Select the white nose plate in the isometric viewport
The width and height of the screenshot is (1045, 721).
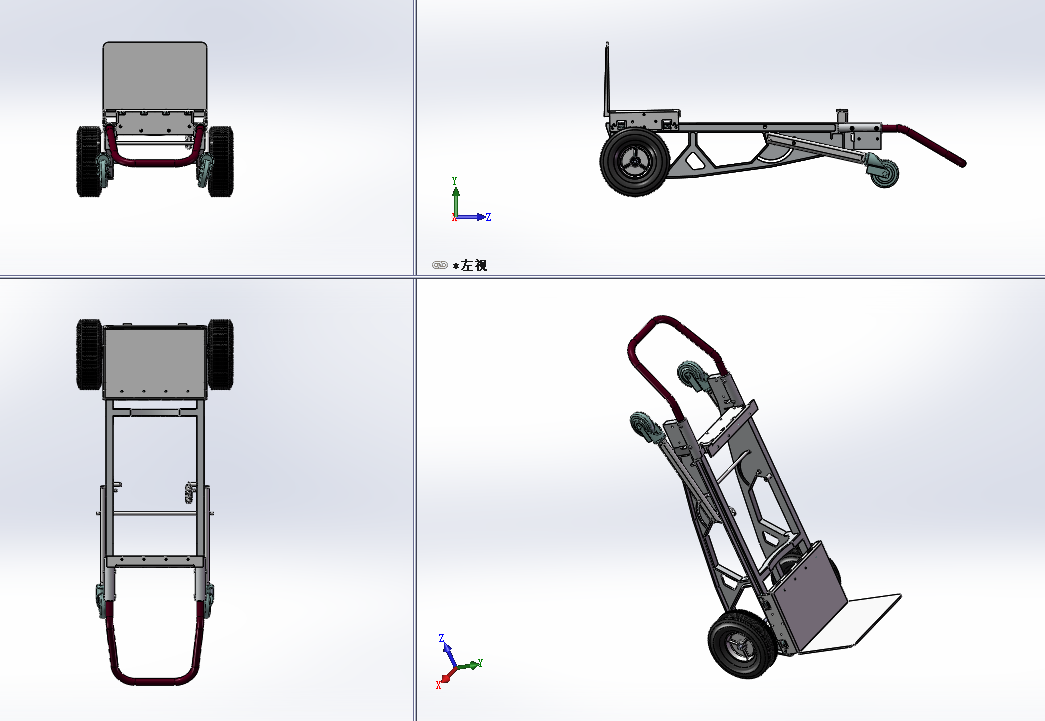(853, 623)
